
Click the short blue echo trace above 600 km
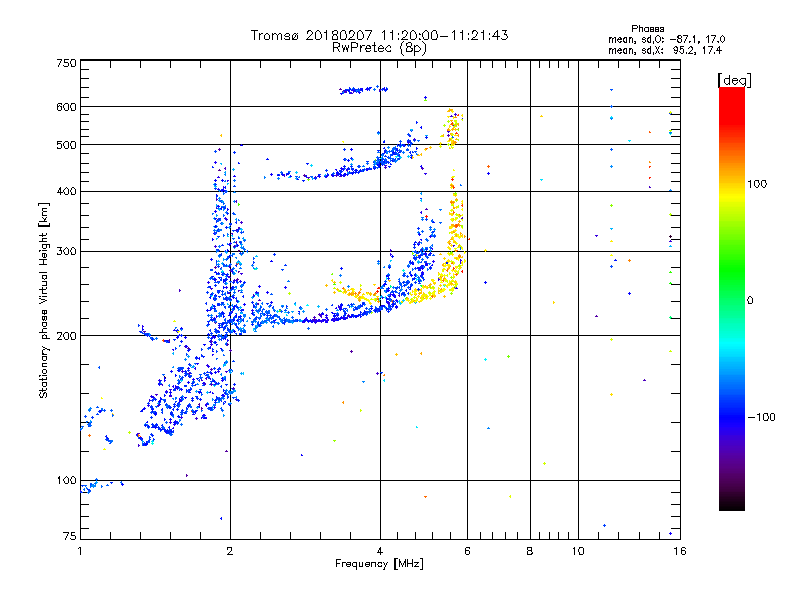point(363,90)
